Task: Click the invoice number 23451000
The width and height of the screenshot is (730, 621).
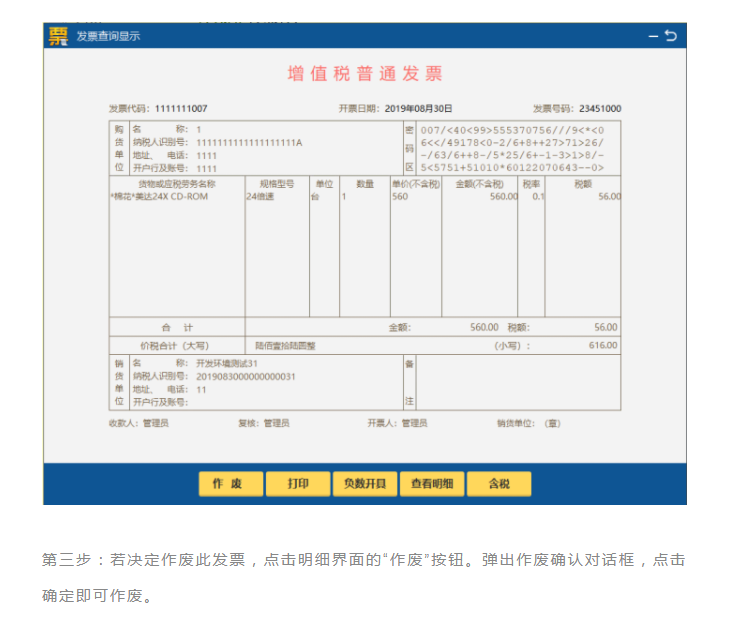Action: pos(598,108)
